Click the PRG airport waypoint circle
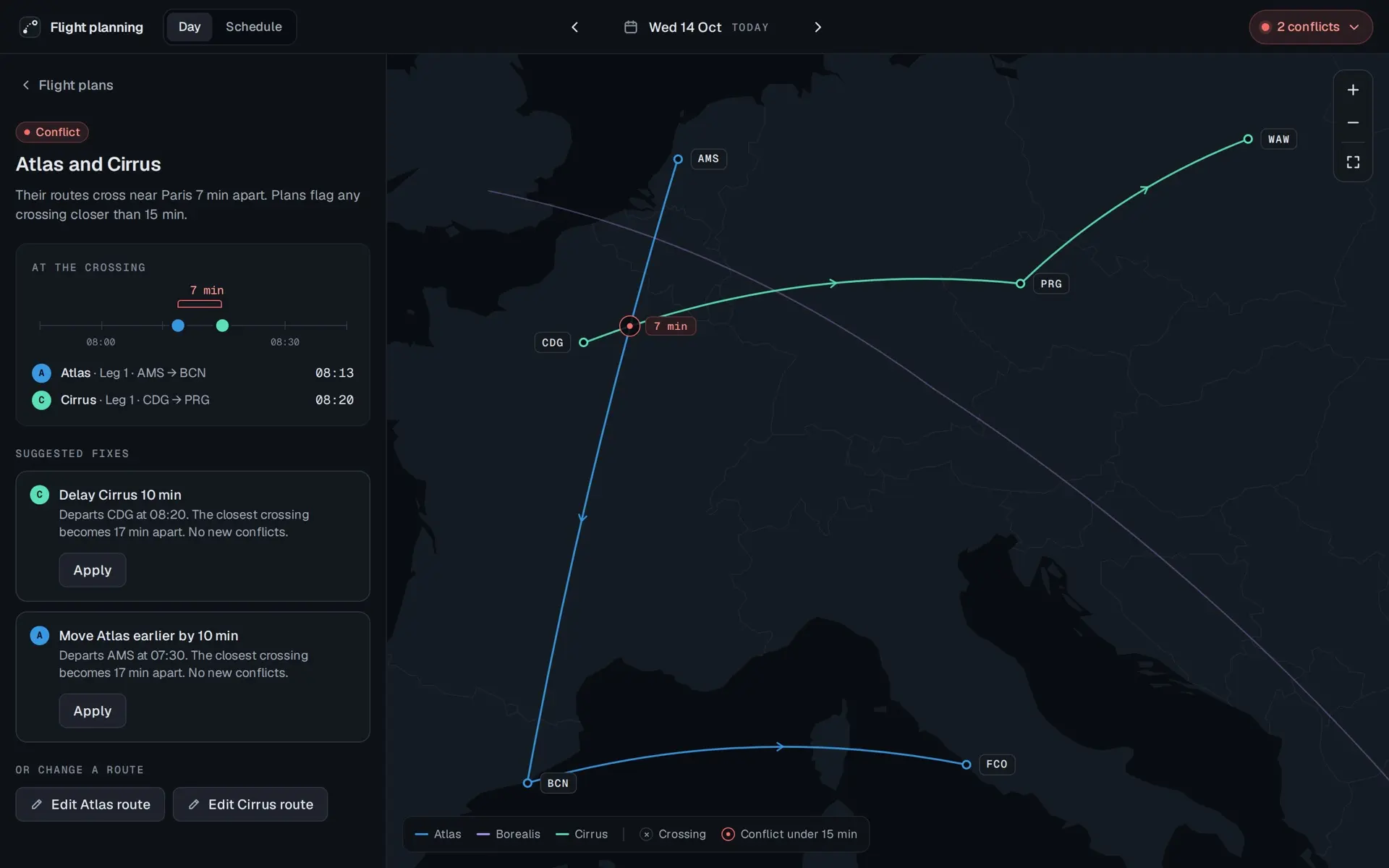The image size is (1389, 868). coord(1020,284)
